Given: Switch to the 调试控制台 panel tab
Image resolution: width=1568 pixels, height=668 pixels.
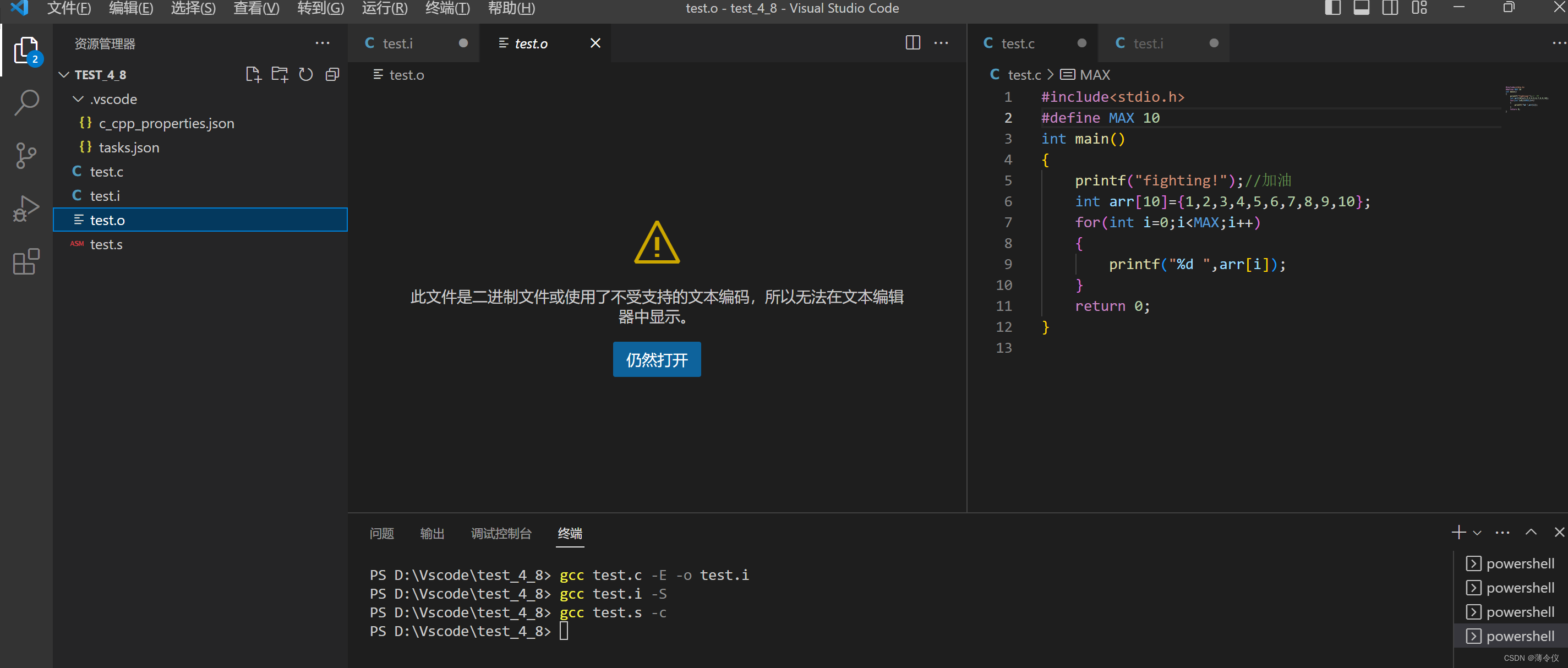Looking at the screenshot, I should (x=501, y=534).
